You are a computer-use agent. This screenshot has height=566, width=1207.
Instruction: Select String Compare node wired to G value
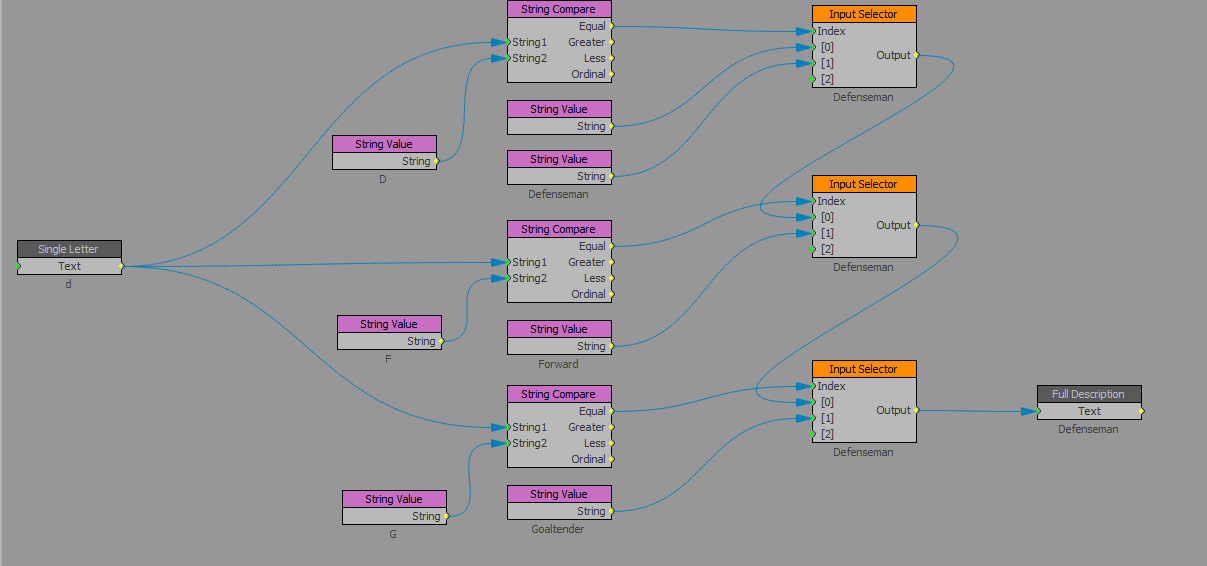[x=559, y=394]
